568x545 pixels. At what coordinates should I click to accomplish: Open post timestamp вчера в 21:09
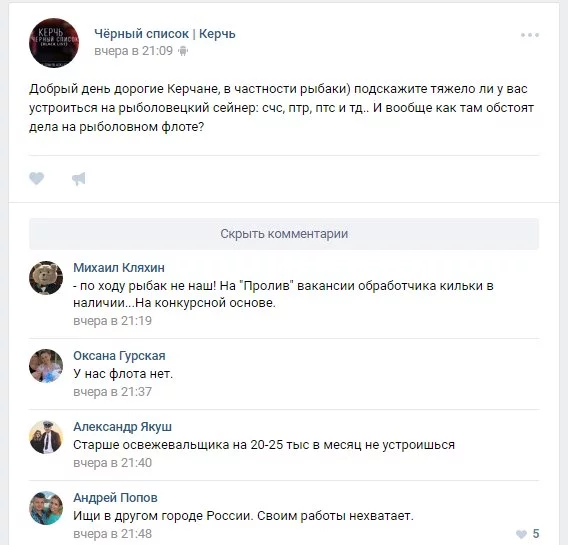133,51
